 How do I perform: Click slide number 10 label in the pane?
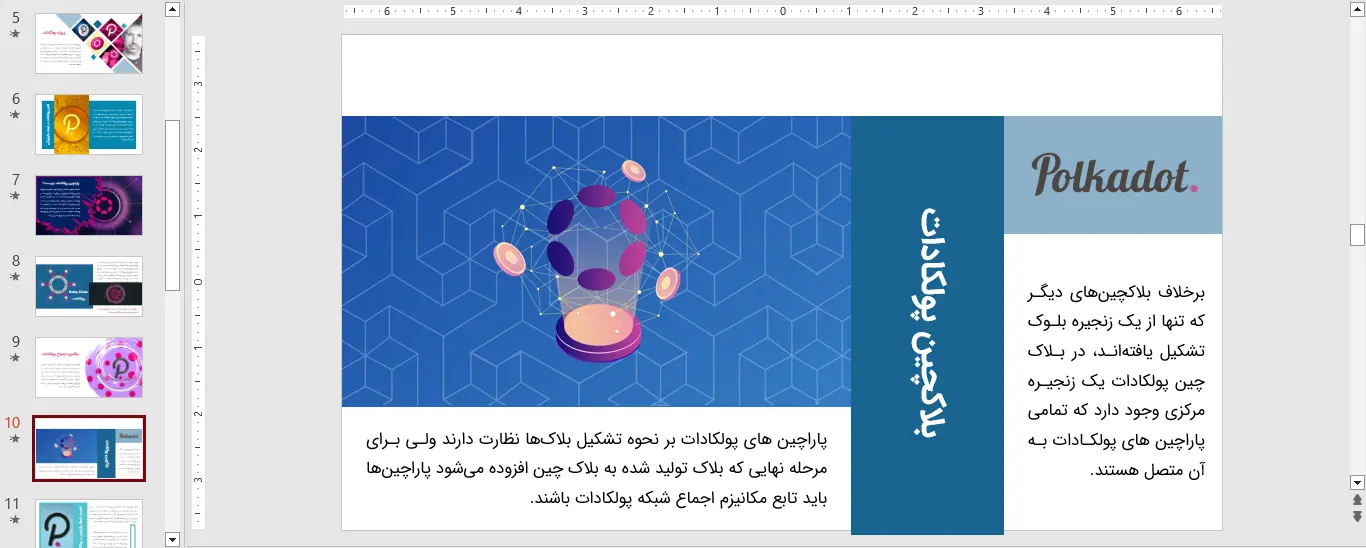click(x=12, y=423)
